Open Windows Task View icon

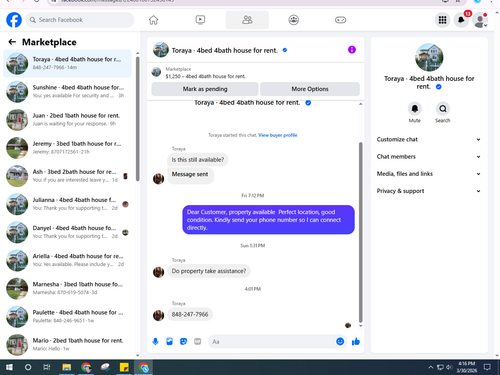pyautogui.click(x=47, y=367)
